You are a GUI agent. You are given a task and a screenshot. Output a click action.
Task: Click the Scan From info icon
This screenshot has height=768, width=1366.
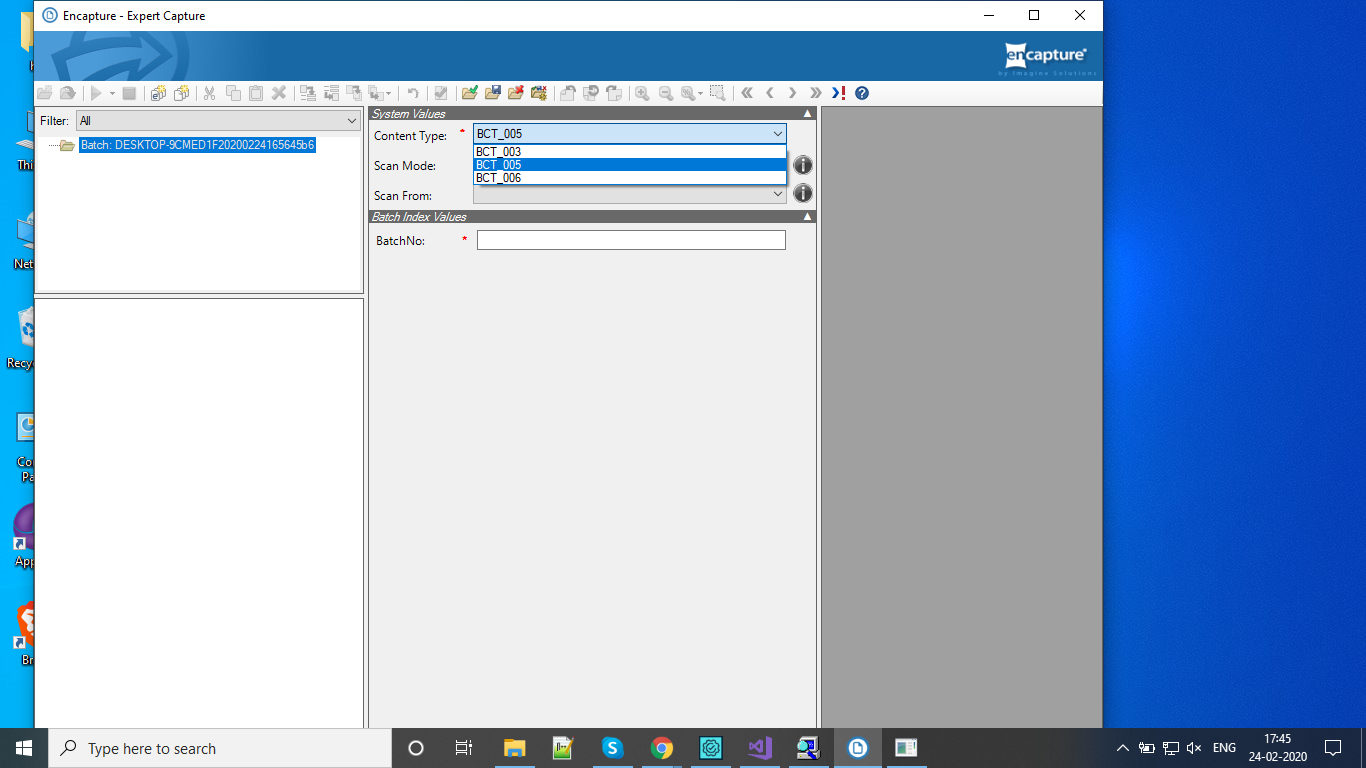[x=803, y=193]
